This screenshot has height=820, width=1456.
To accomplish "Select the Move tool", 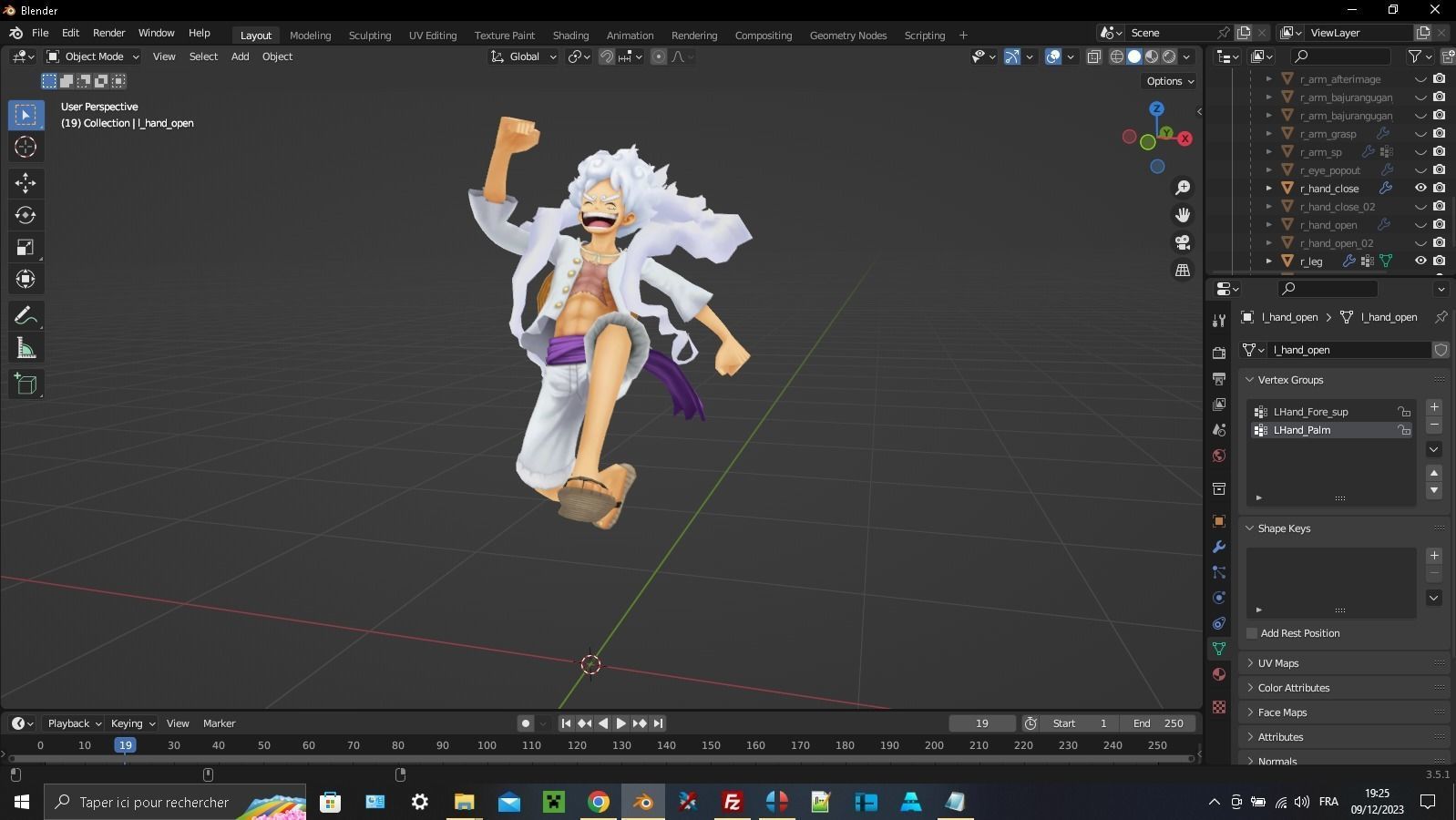I will 26,183.
